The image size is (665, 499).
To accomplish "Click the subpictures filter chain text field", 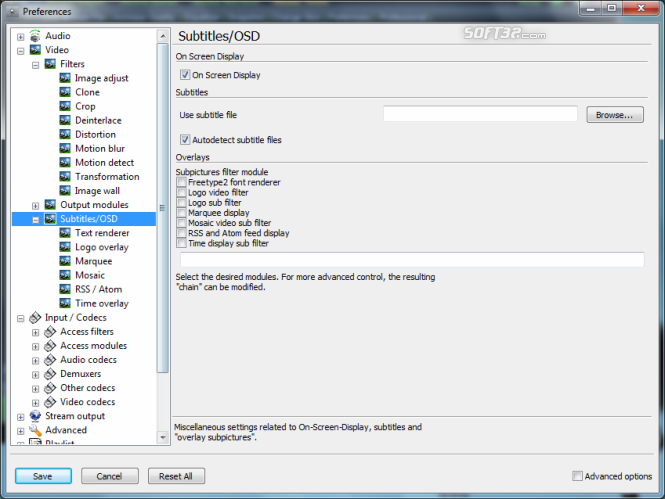I will [x=412, y=259].
